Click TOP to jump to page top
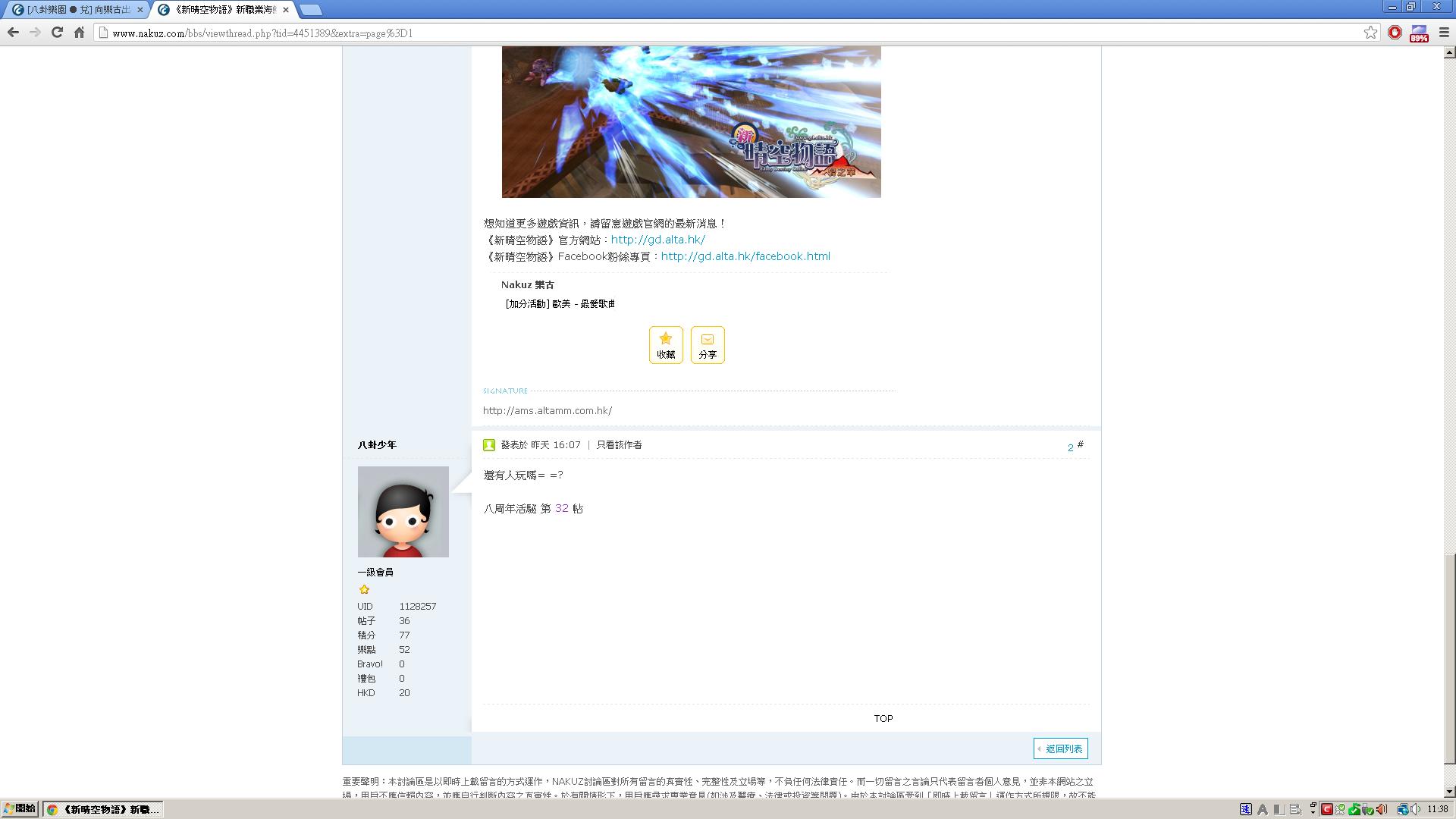 click(883, 718)
